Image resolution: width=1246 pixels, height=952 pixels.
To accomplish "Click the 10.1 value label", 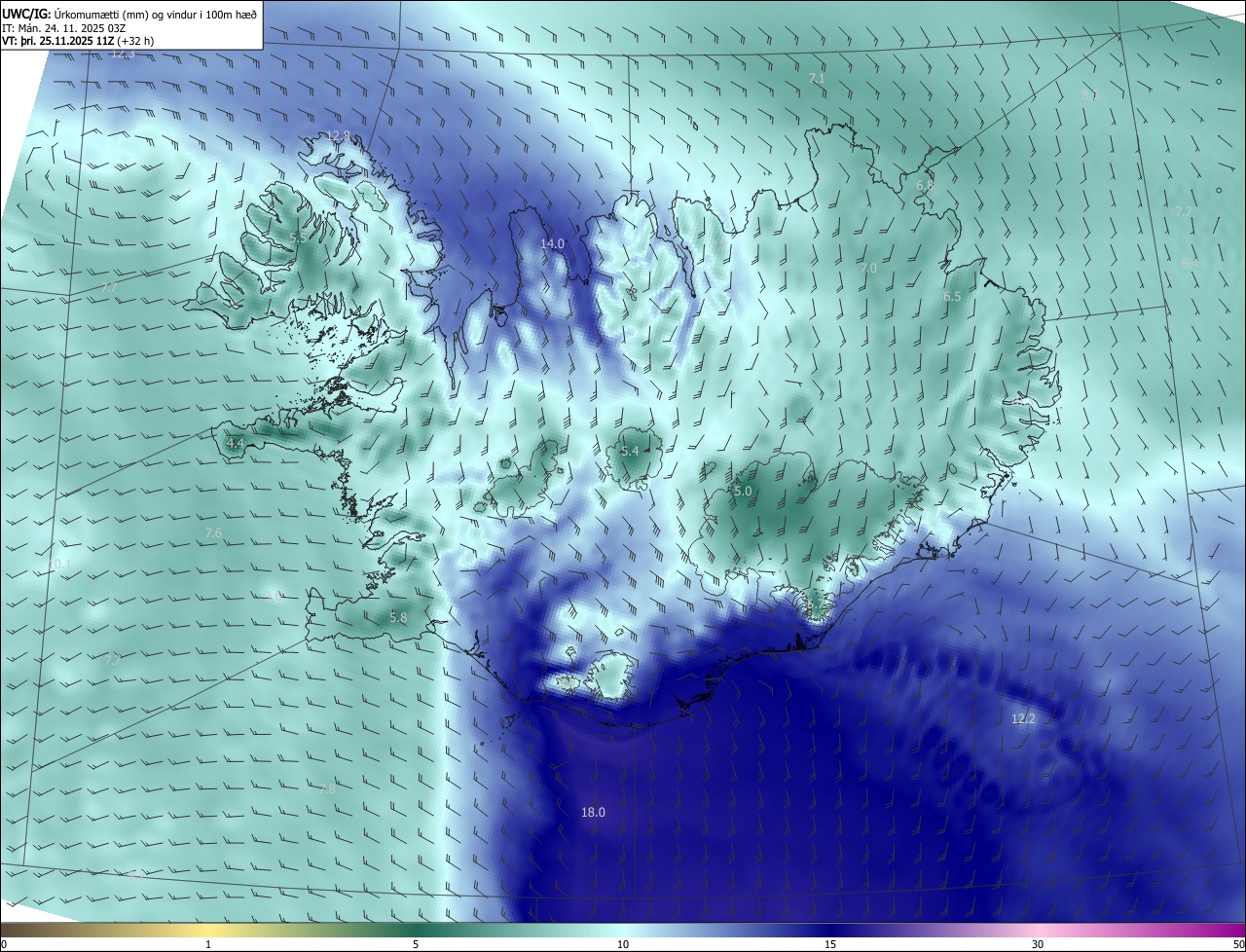I will [x=58, y=565].
